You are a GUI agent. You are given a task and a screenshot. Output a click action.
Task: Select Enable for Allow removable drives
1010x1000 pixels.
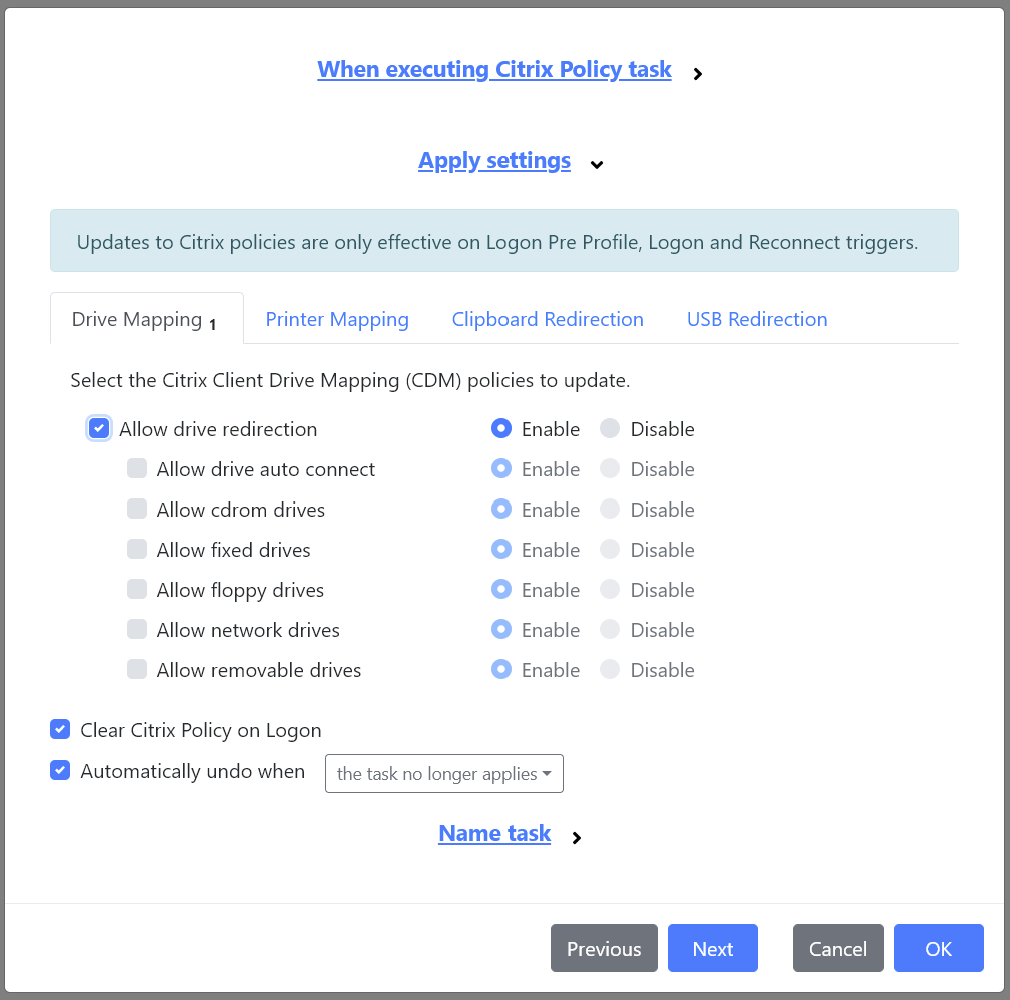tap(501, 669)
